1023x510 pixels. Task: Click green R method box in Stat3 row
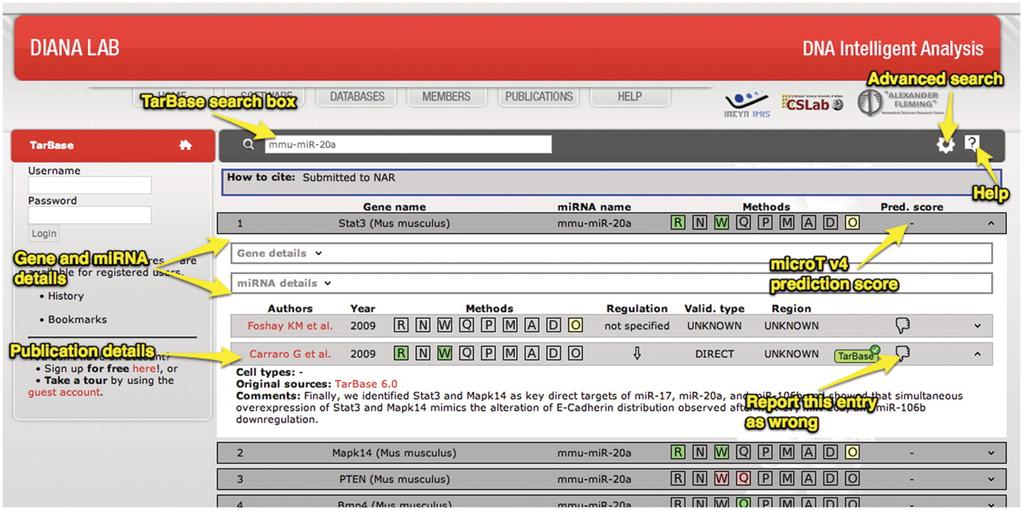tap(678, 223)
